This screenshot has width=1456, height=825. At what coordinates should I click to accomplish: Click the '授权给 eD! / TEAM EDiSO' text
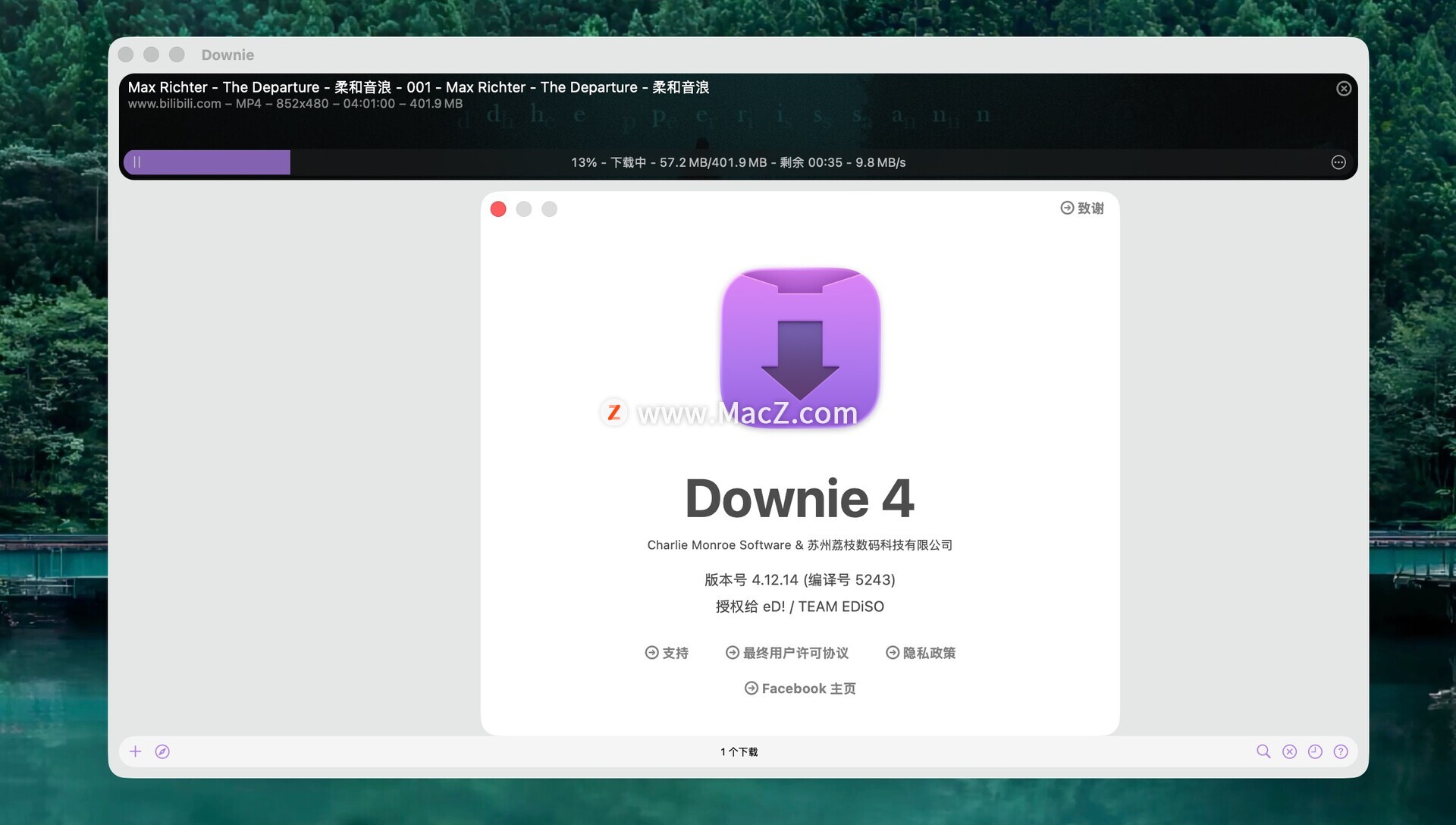(800, 607)
